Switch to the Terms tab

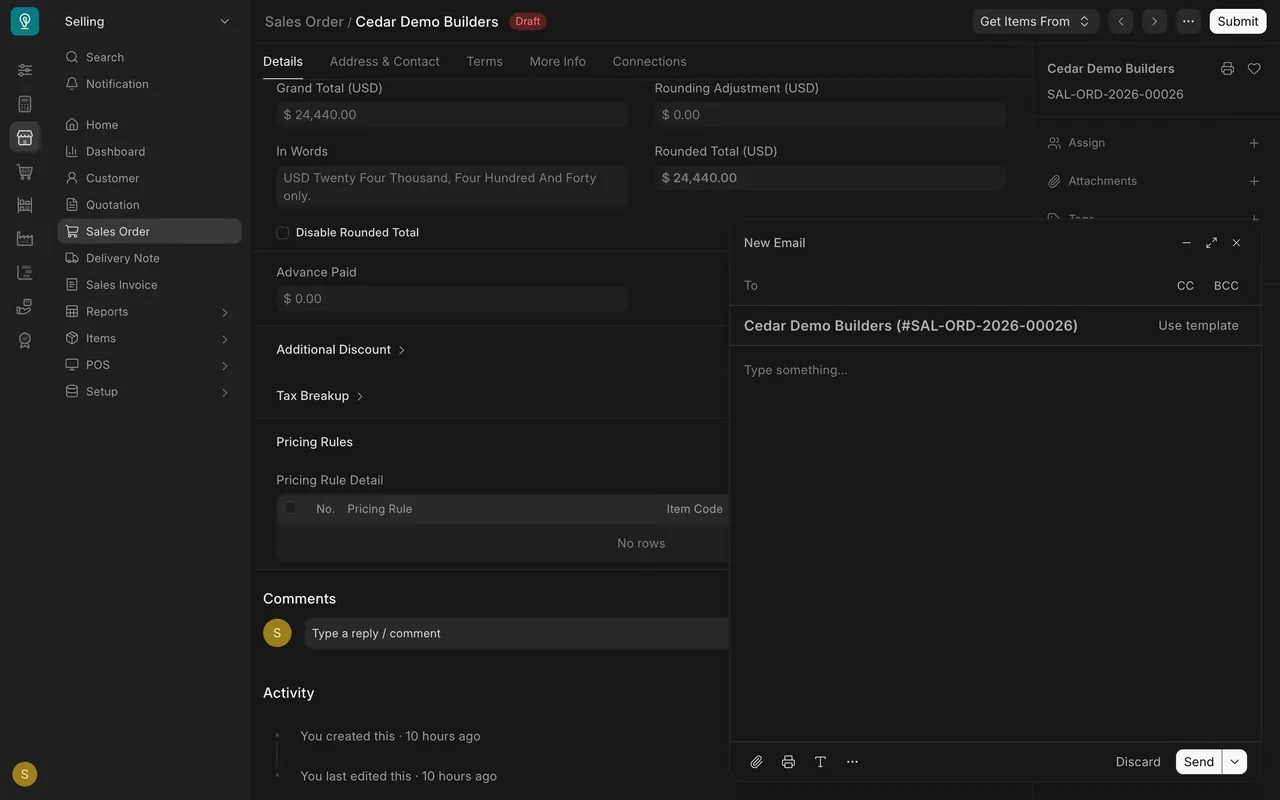tap(484, 61)
